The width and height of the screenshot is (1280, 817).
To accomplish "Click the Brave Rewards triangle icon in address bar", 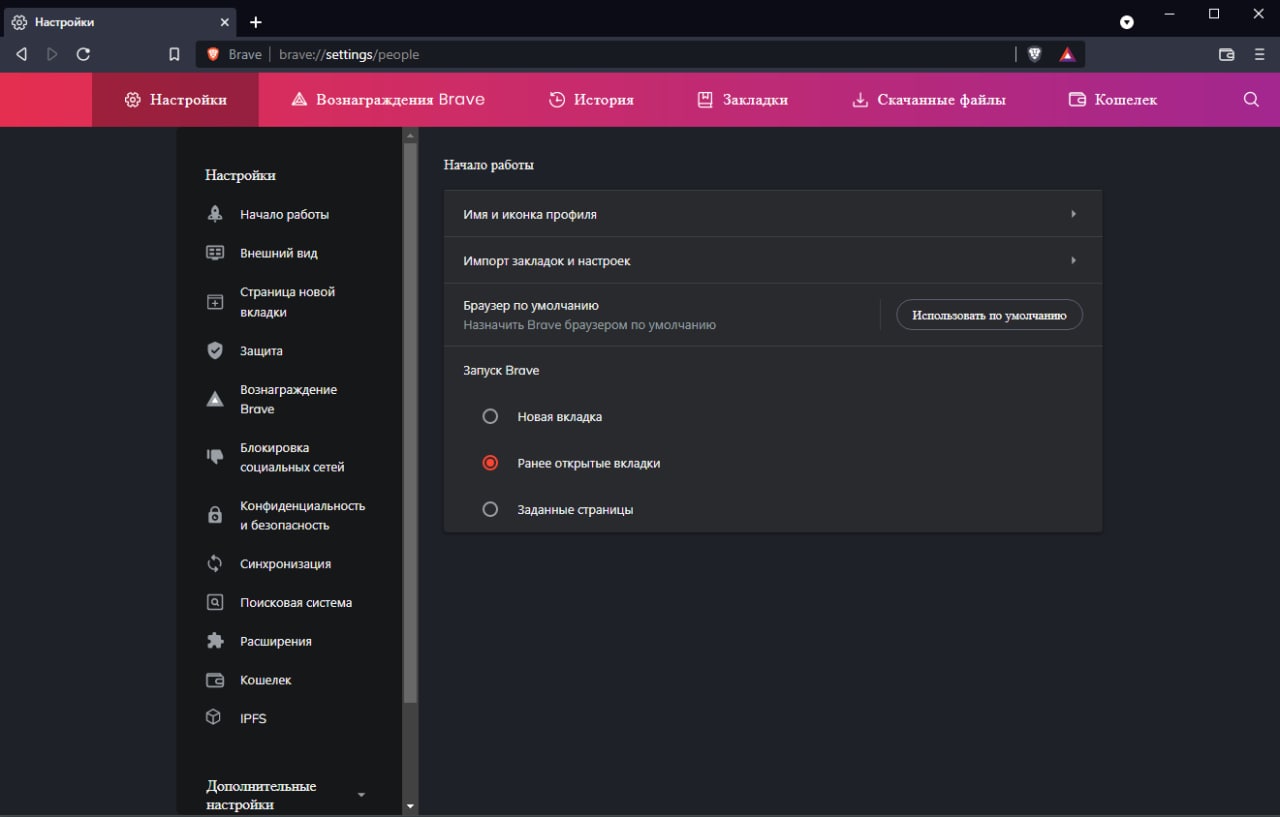I will (x=1067, y=54).
